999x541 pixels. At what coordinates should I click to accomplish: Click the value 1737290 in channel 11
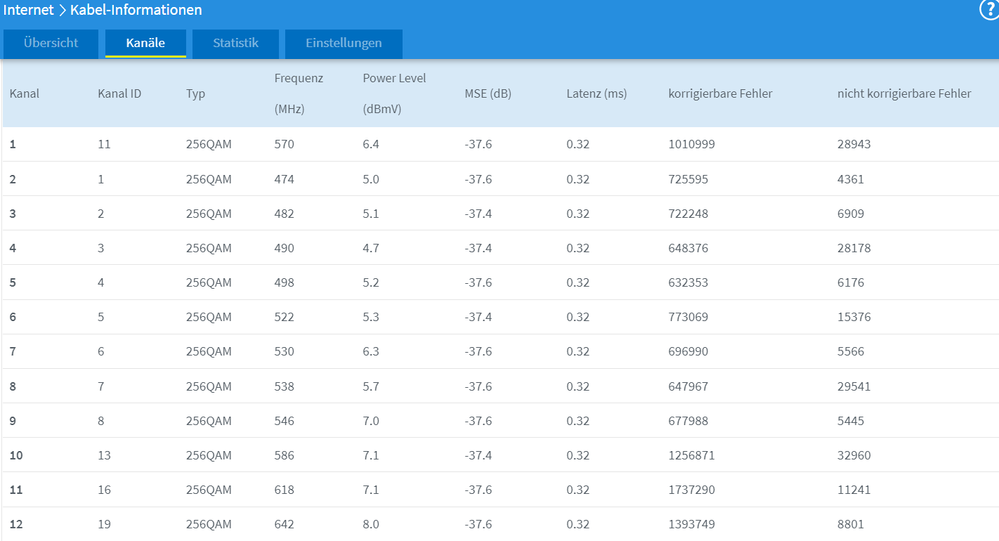coord(691,489)
